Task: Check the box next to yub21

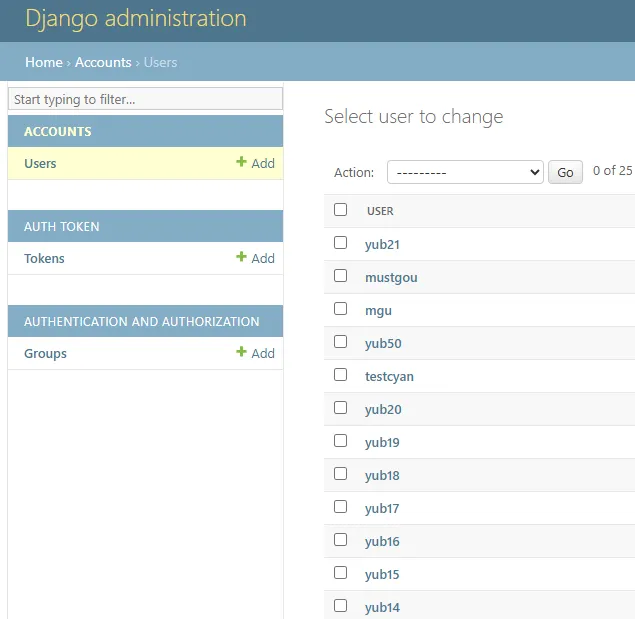Action: click(x=341, y=243)
